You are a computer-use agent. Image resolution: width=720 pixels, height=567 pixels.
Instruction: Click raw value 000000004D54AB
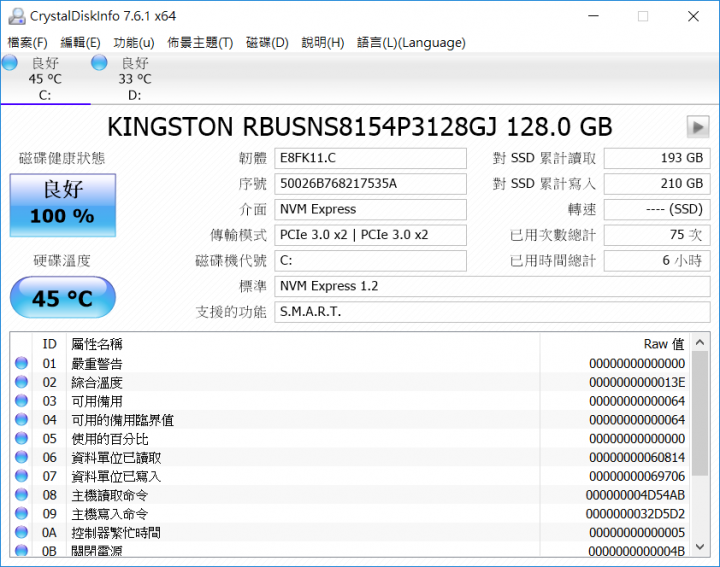click(635, 495)
